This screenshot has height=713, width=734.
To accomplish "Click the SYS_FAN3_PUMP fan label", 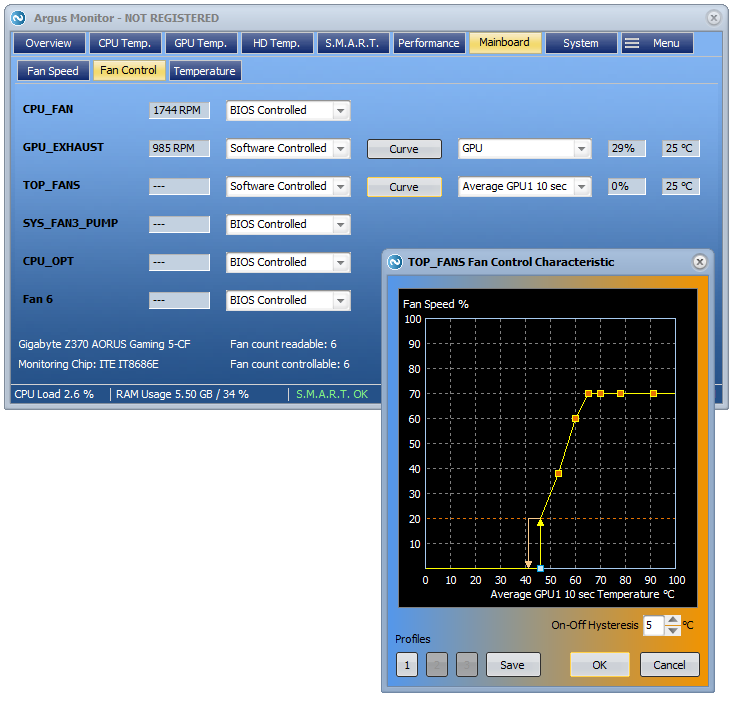I will click(x=70, y=223).
